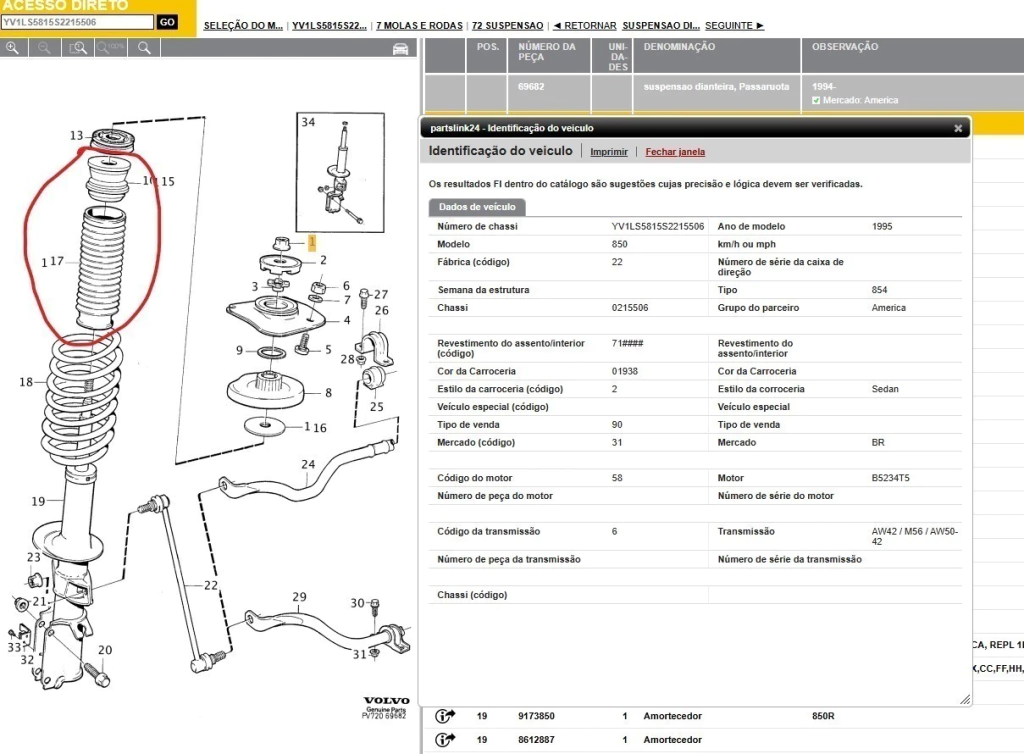Click Grupo do parceiro value America

coord(889,308)
